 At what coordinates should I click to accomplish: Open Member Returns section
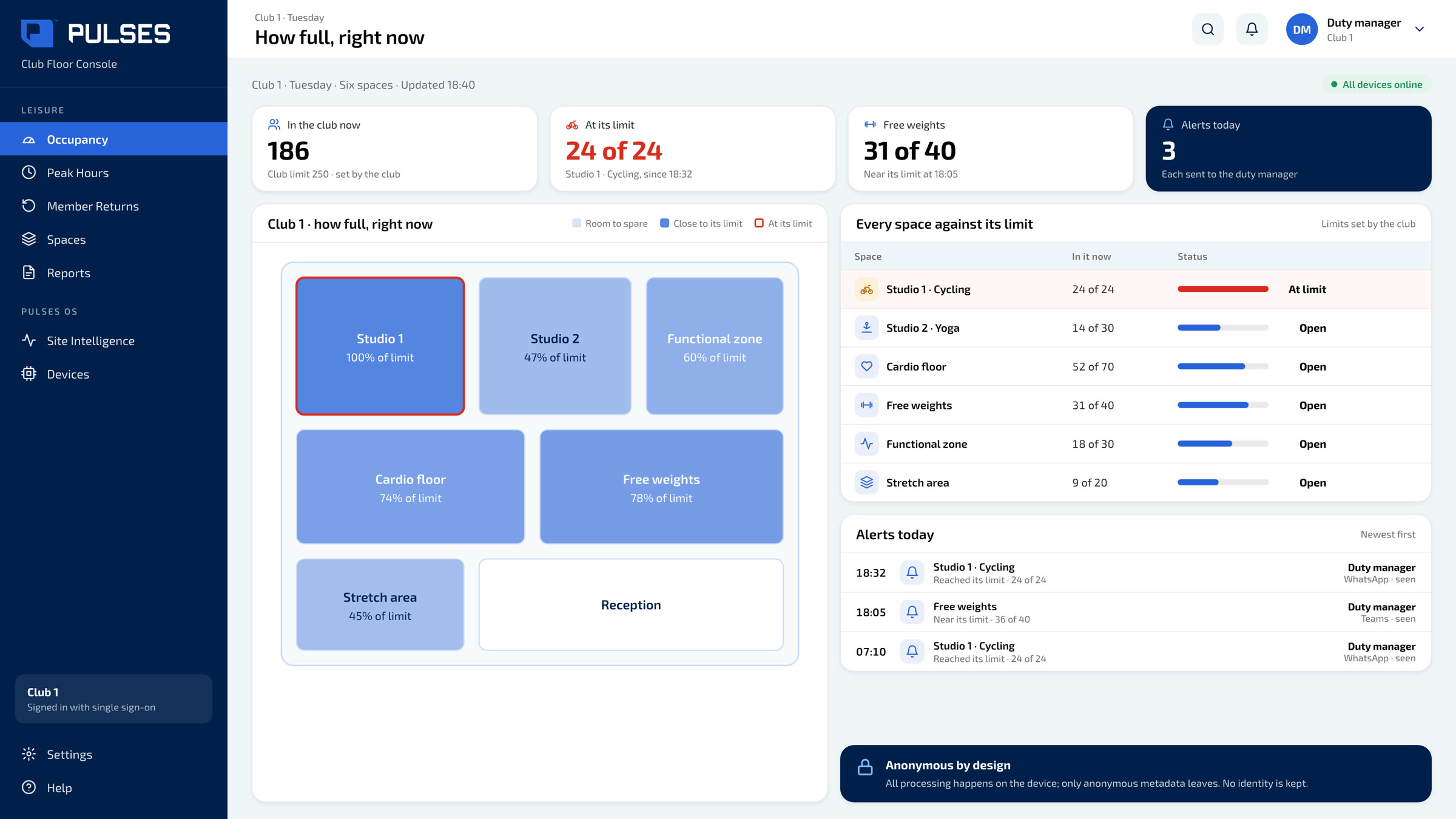pos(113,206)
